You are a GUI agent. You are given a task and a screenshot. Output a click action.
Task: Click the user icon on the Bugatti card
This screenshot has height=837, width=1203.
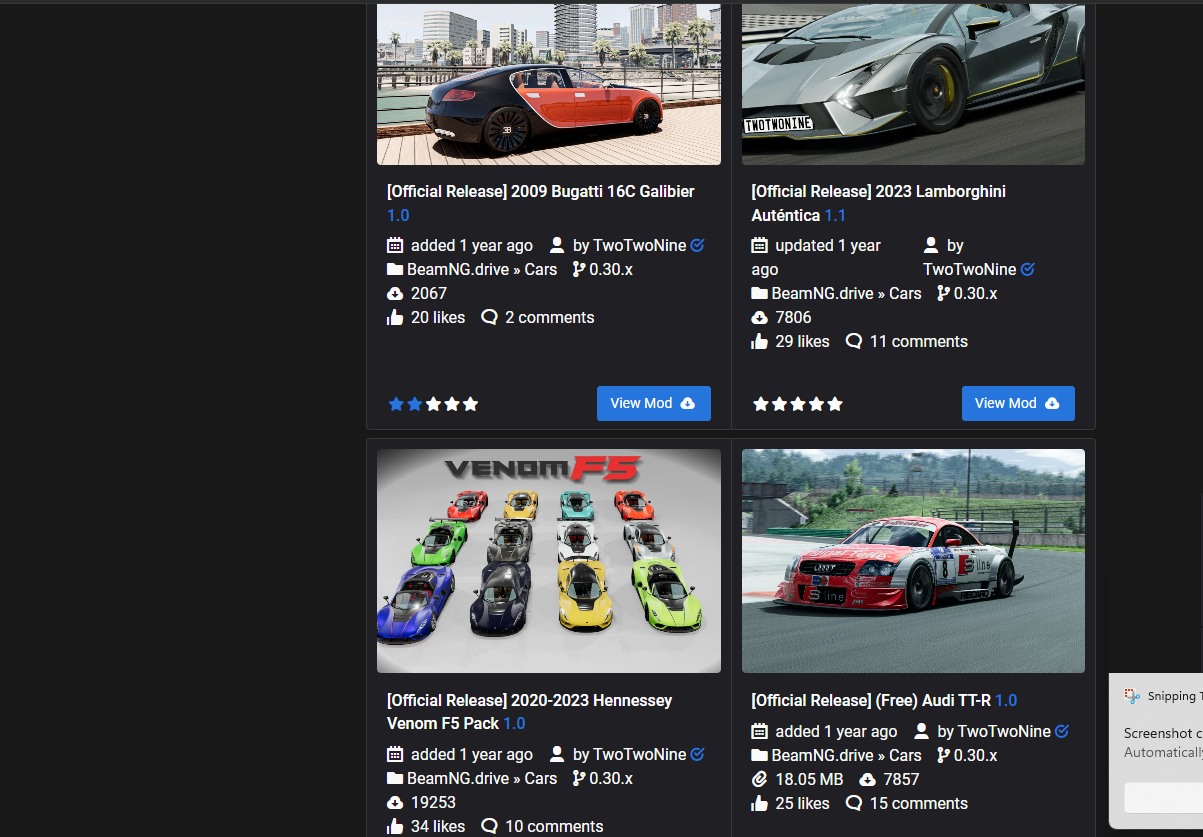pyautogui.click(x=557, y=245)
